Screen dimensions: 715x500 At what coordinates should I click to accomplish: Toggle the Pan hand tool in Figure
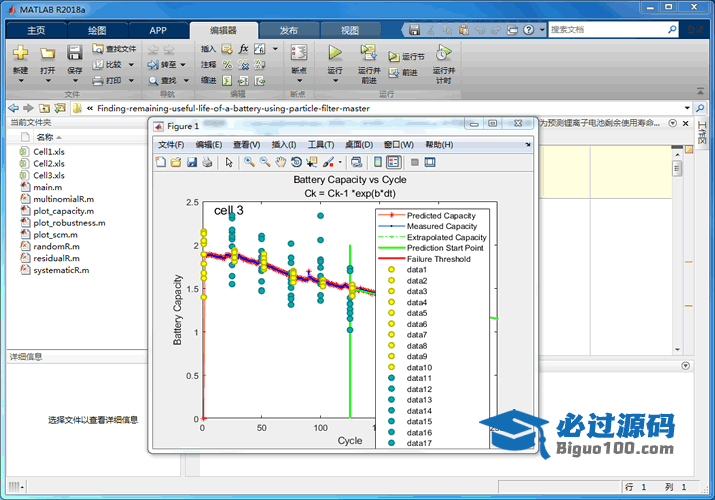[x=280, y=162]
